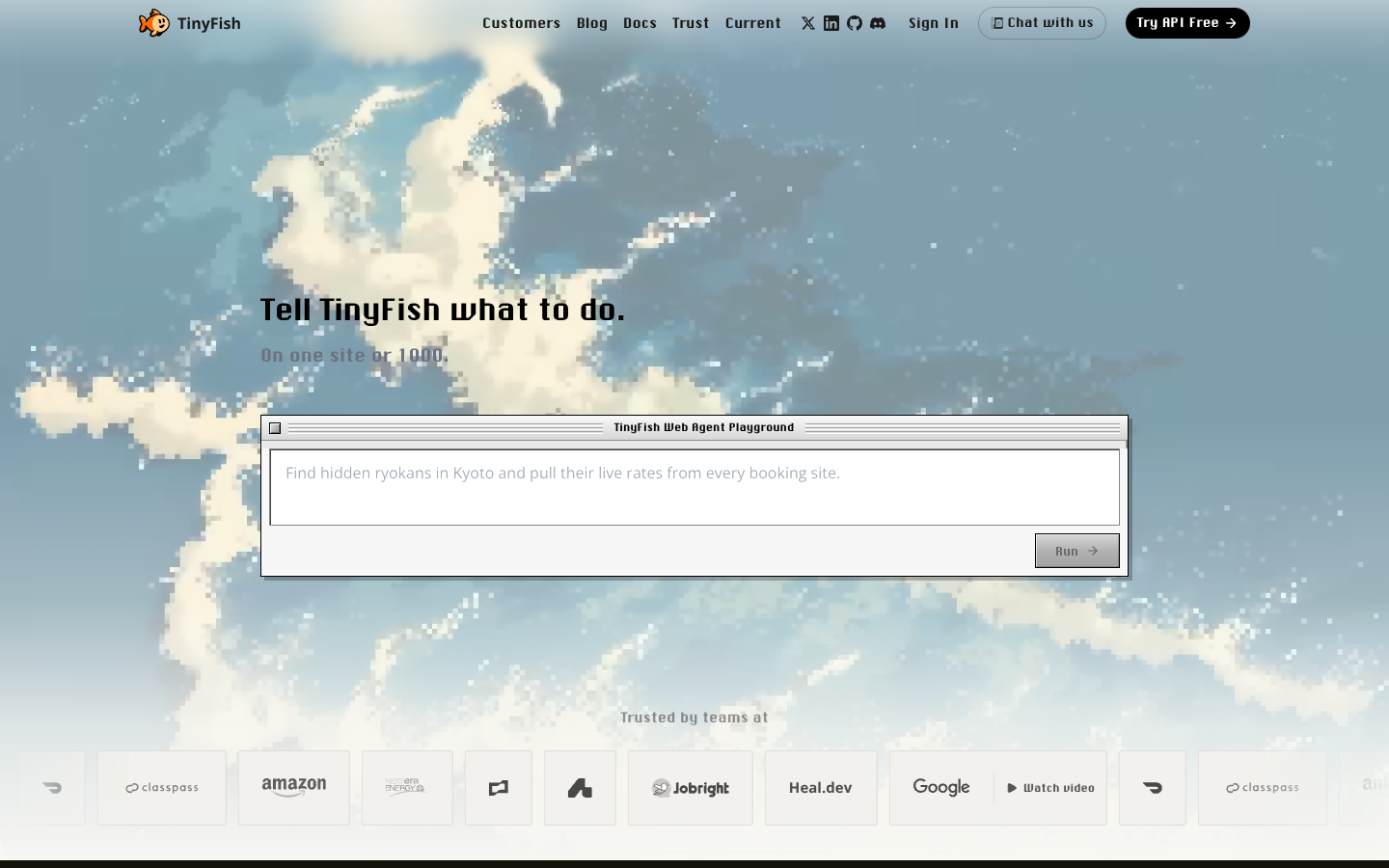
Task: Open the LinkedIn social icon
Action: click(831, 23)
